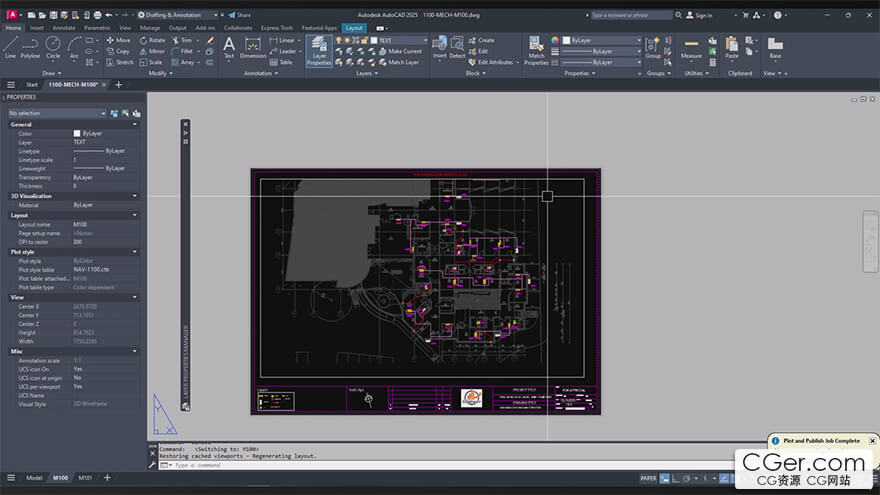Select the Polyline tool
Screen dimensions: 880x495
(x=31, y=46)
